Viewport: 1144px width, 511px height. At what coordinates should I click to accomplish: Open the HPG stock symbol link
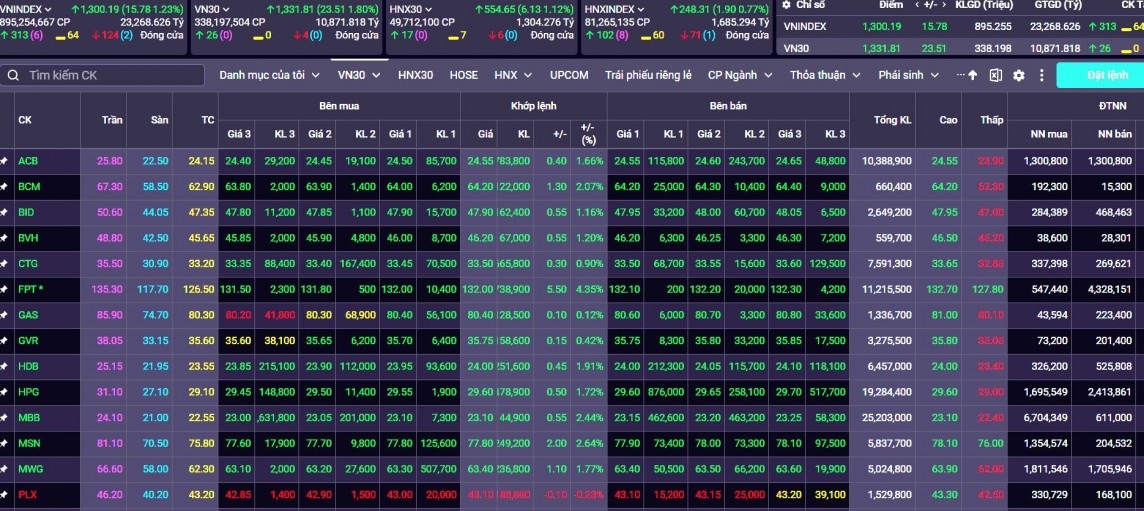tap(28, 392)
